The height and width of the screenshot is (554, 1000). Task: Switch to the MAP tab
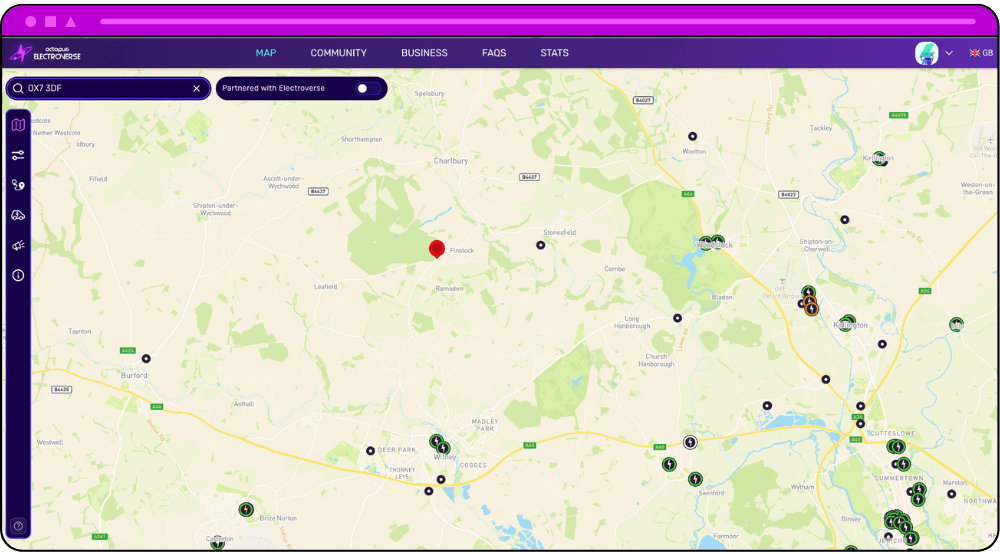(266, 53)
